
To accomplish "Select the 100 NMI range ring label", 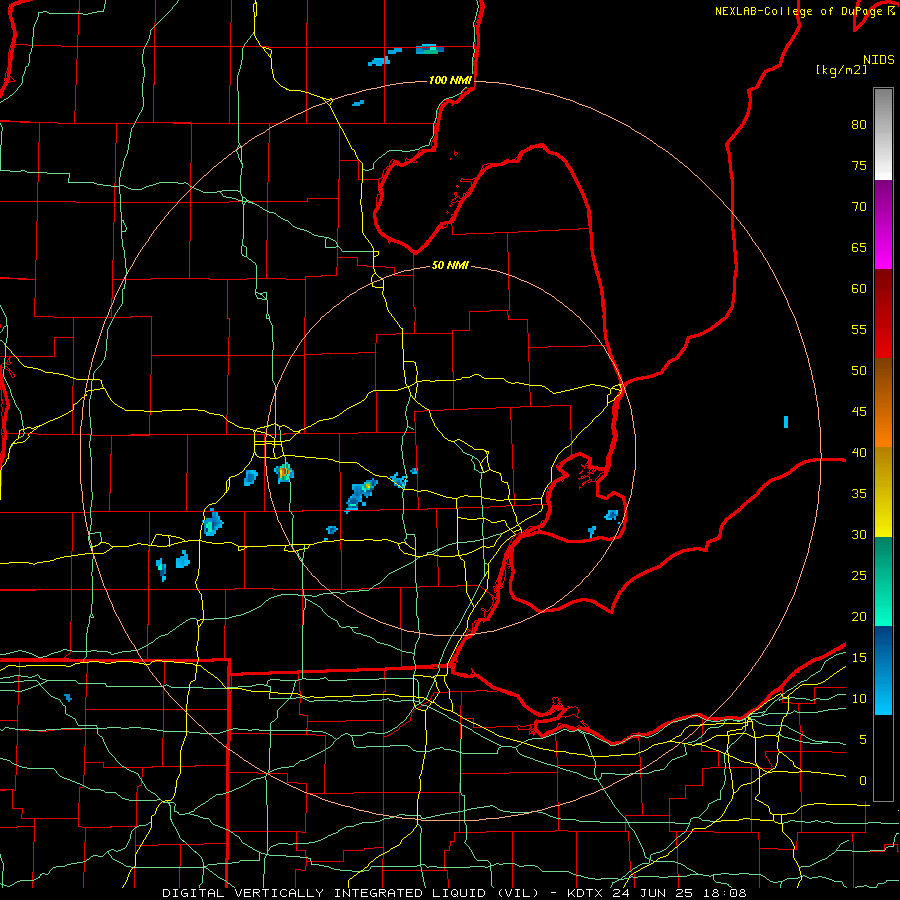I will (450, 80).
